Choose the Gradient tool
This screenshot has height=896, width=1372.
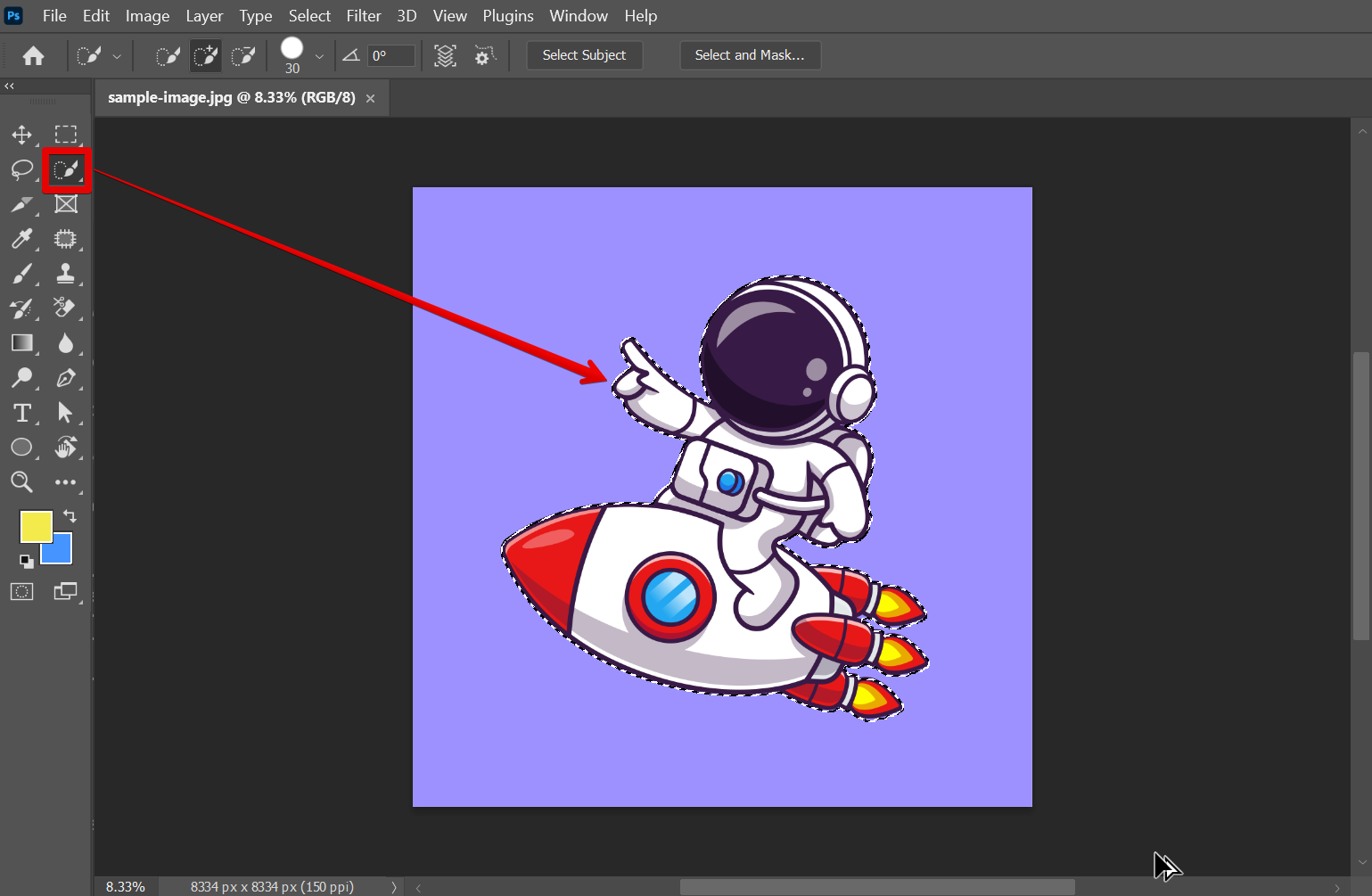pos(21,343)
